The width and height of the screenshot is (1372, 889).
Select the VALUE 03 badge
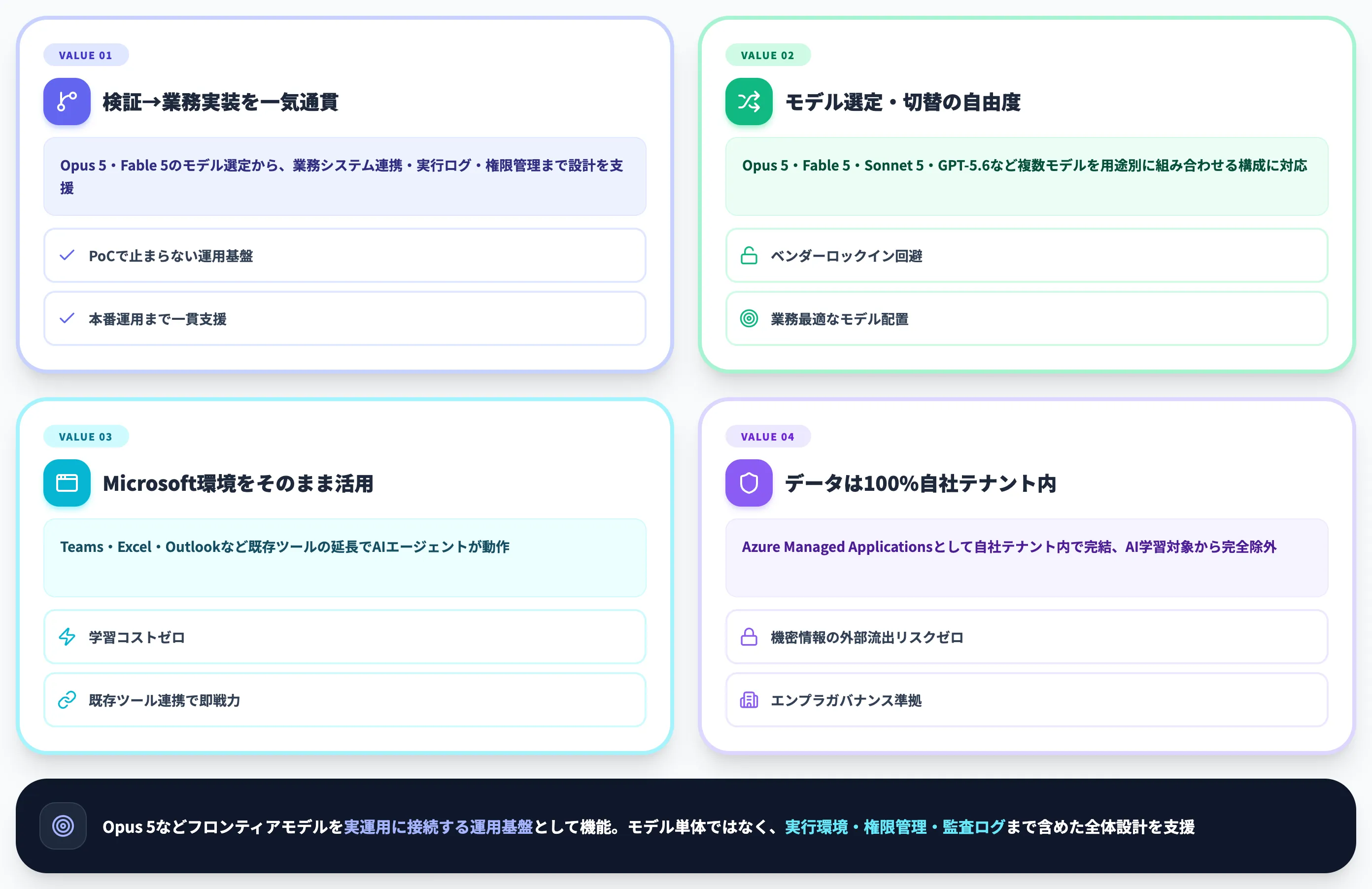(x=86, y=437)
